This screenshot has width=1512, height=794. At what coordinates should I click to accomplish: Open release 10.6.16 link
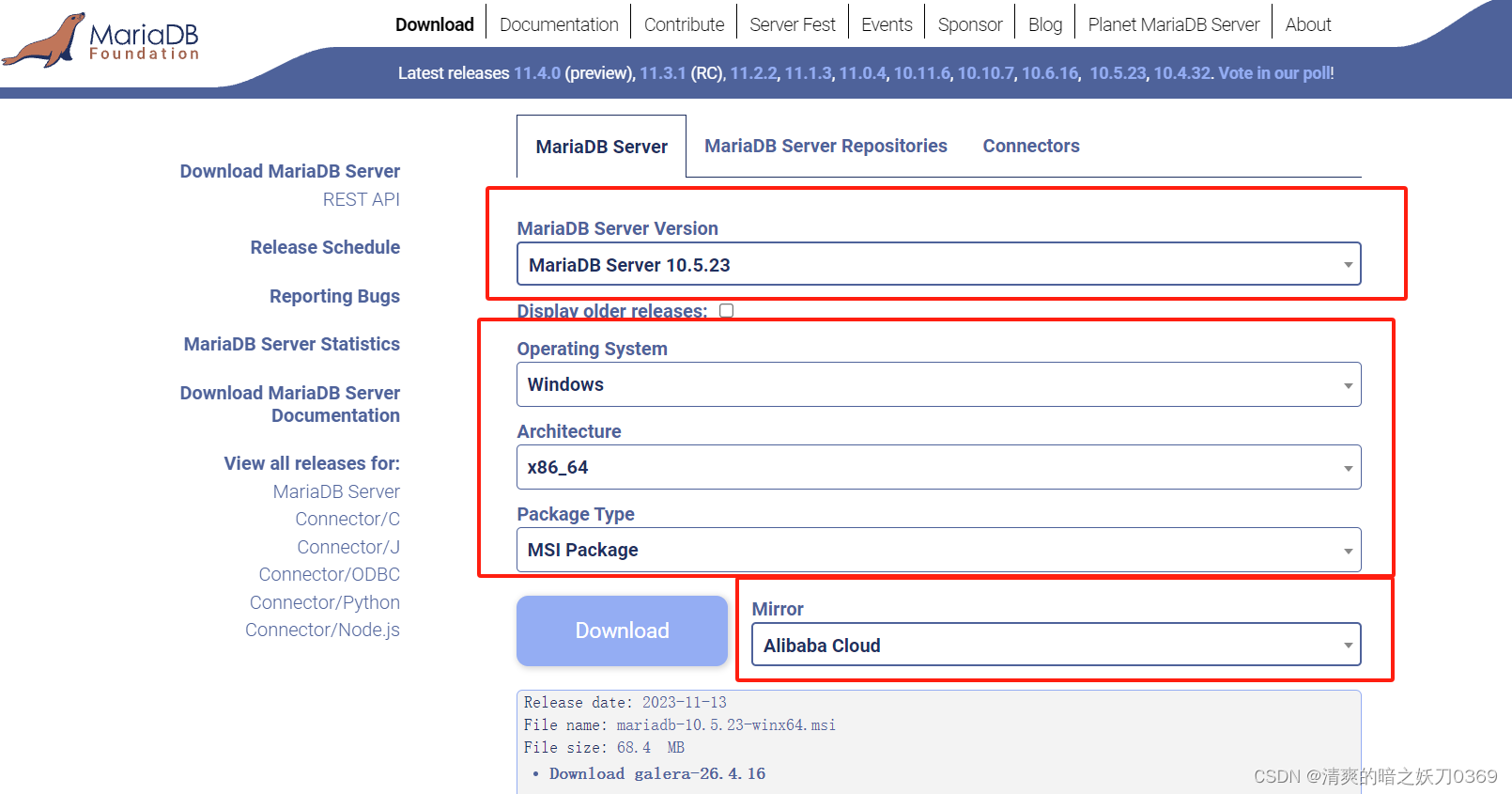coord(1050,73)
